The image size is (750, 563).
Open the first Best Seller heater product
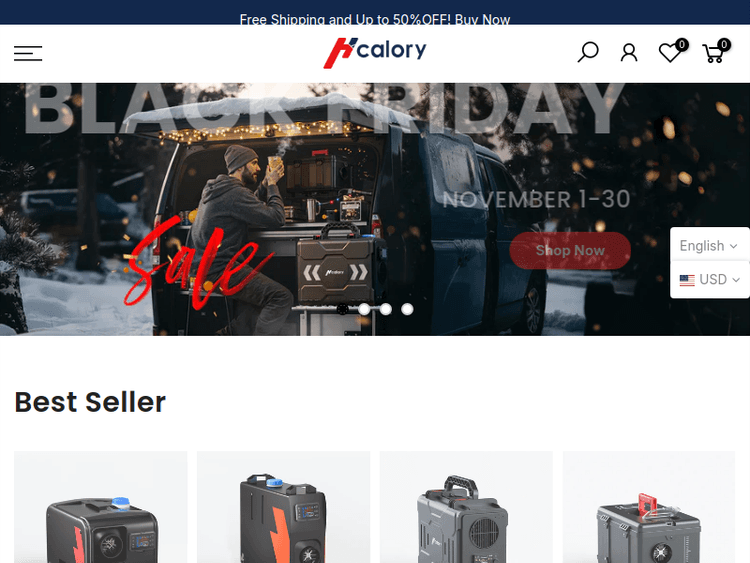[x=100, y=507]
